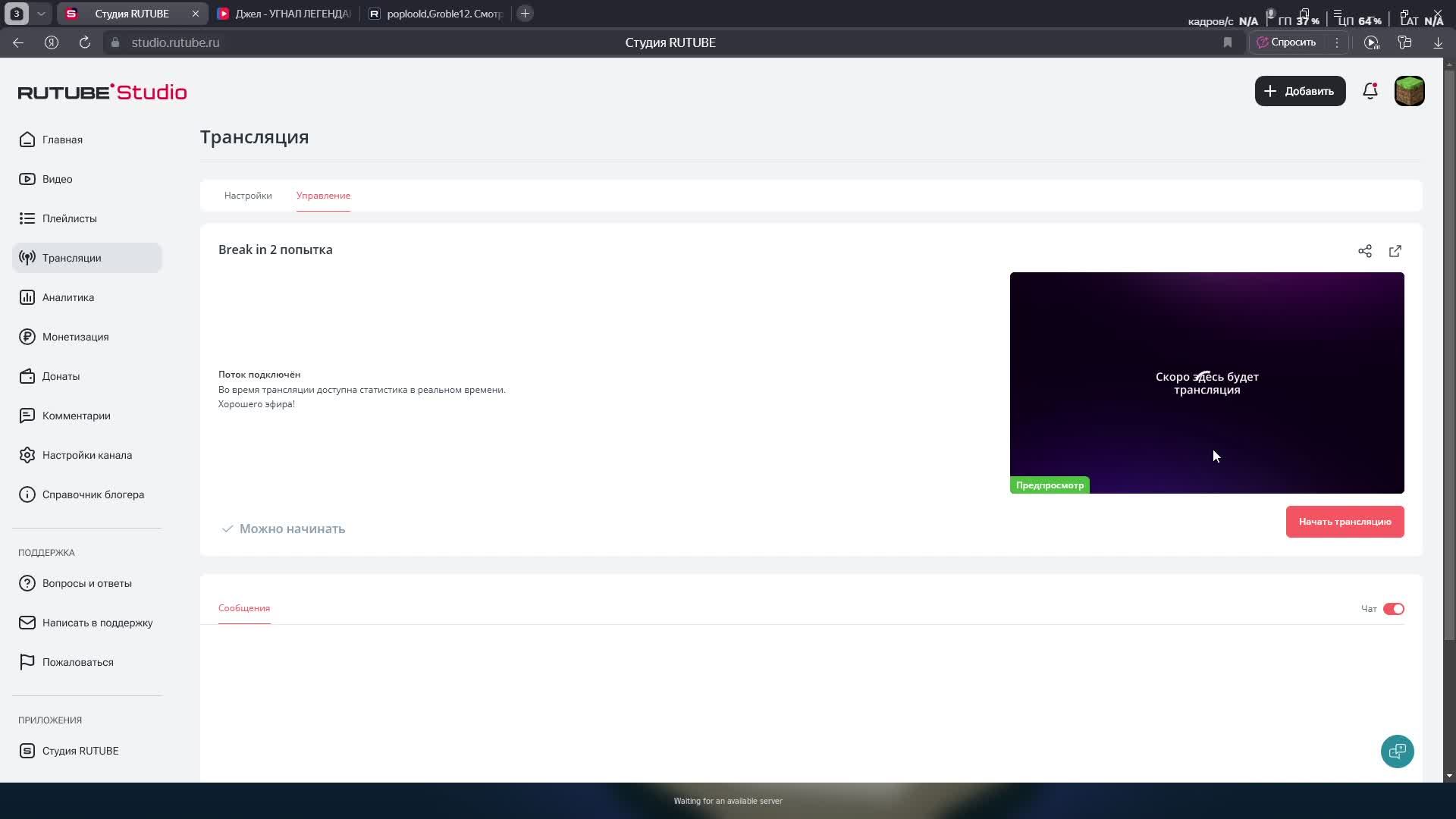Click the Добавить button
This screenshot has width=1456, height=819.
(x=1300, y=91)
